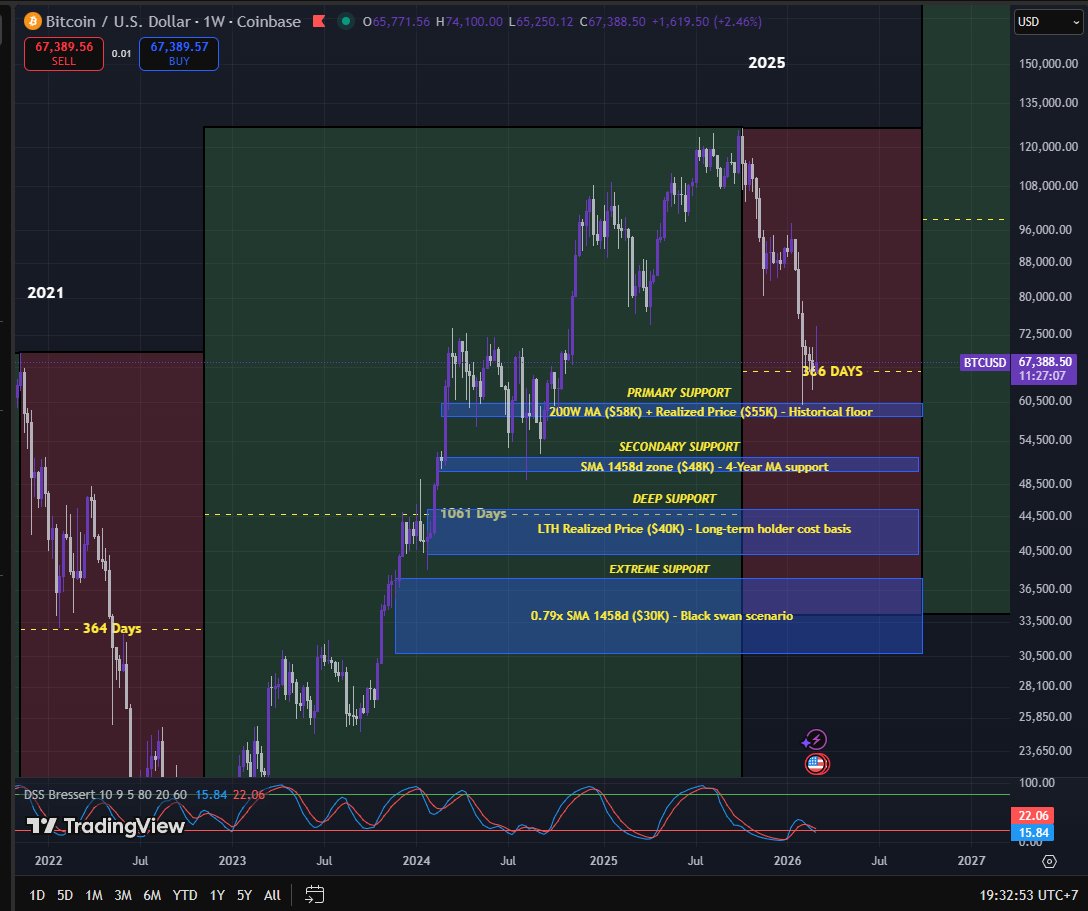Viewport: 1088px width, 911px height.
Task: Select the 5D time range
Action: coord(65,895)
